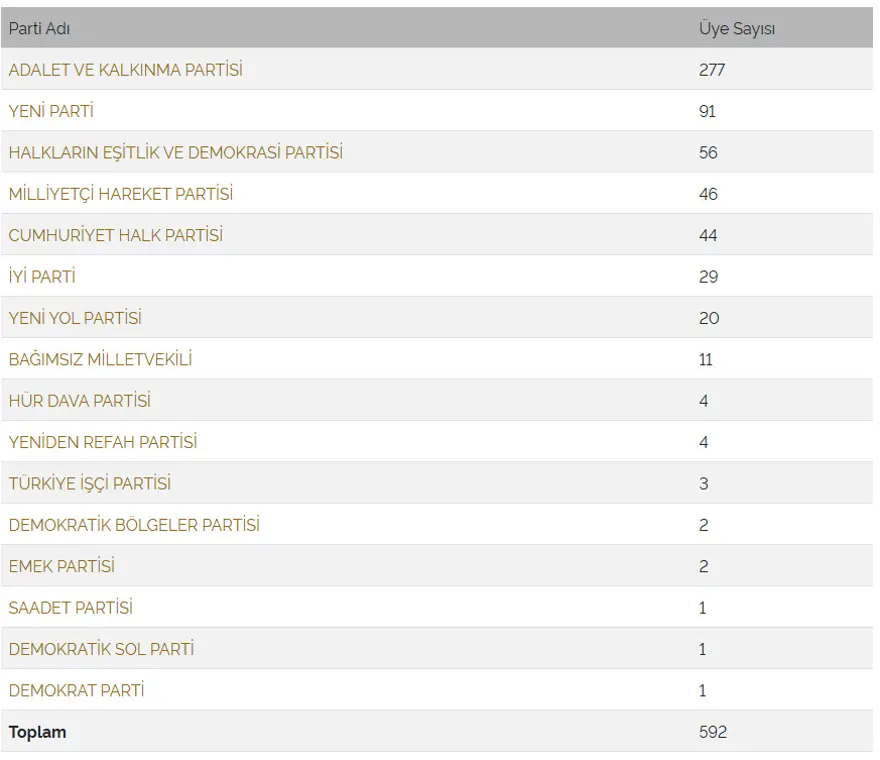Viewport: 880px width, 760px height.
Task: Click the Üye Sayısı column header
Action: click(x=737, y=28)
